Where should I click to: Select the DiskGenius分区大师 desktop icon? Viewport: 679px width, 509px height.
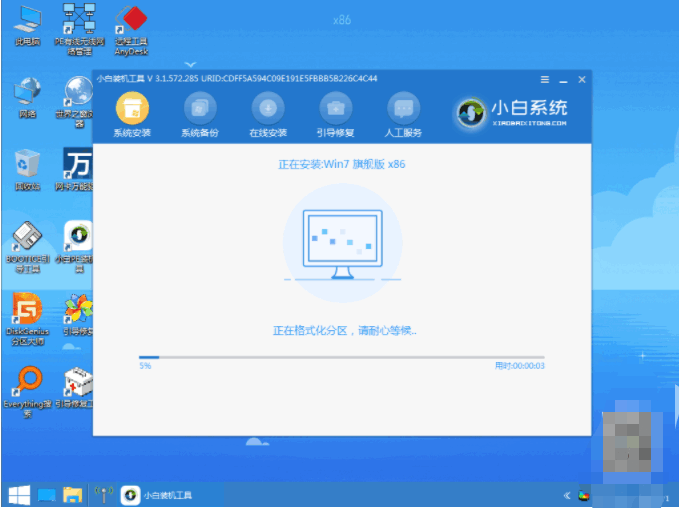coord(27,319)
